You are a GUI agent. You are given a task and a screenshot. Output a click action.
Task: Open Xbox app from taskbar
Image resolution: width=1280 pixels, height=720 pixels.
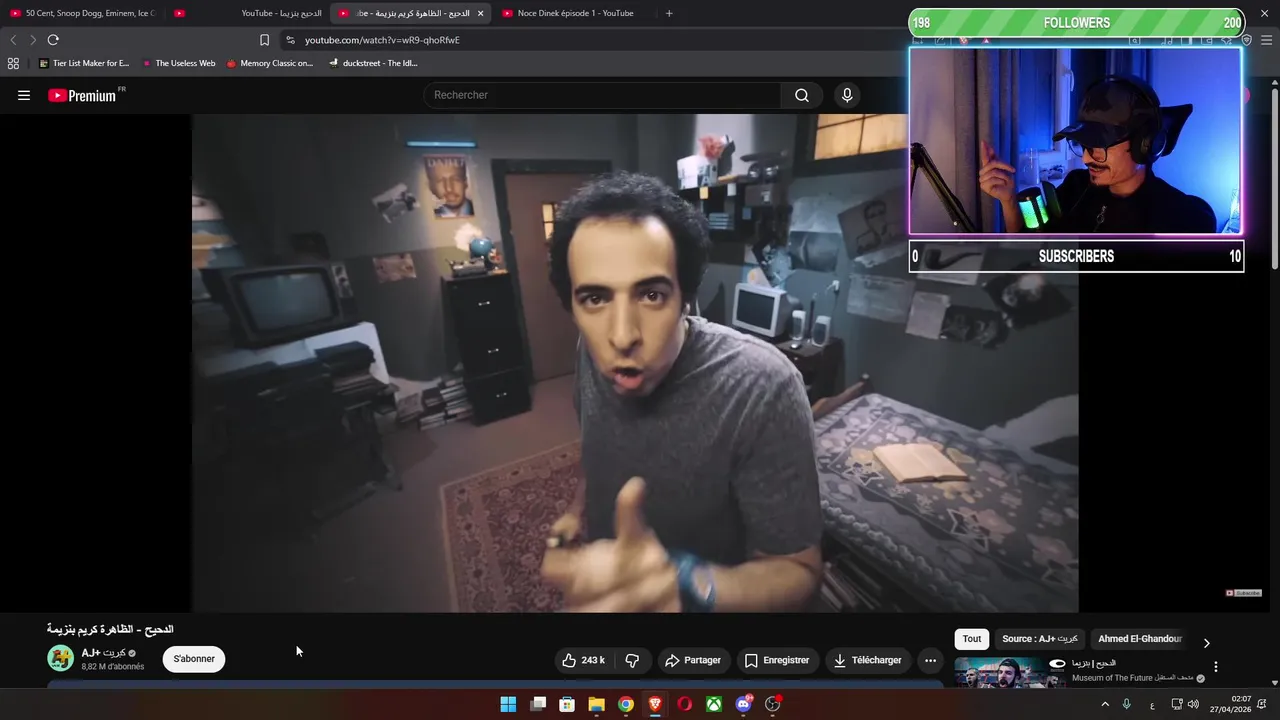(x=714, y=704)
